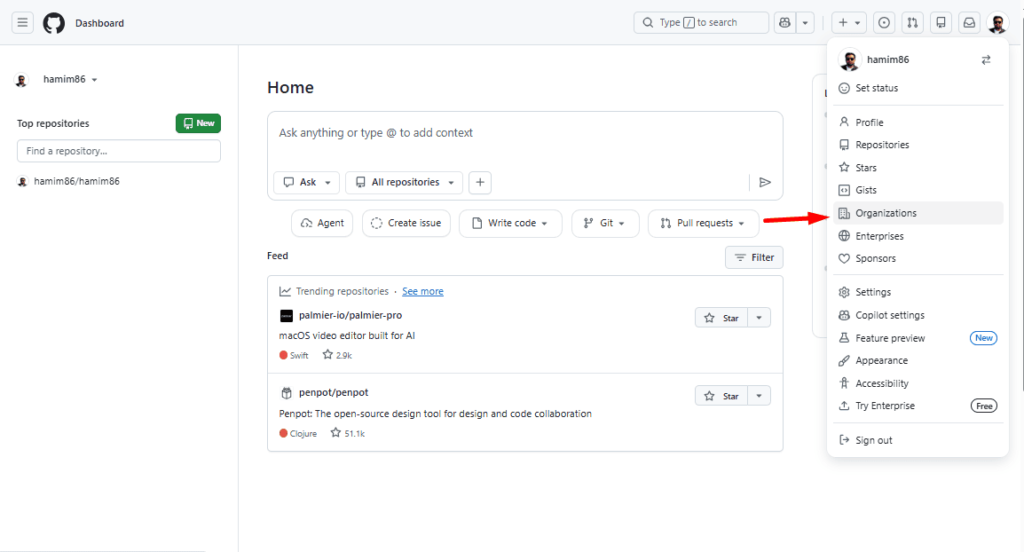Open Accessibility menu item
The image size is (1024, 552).
coord(918,383)
